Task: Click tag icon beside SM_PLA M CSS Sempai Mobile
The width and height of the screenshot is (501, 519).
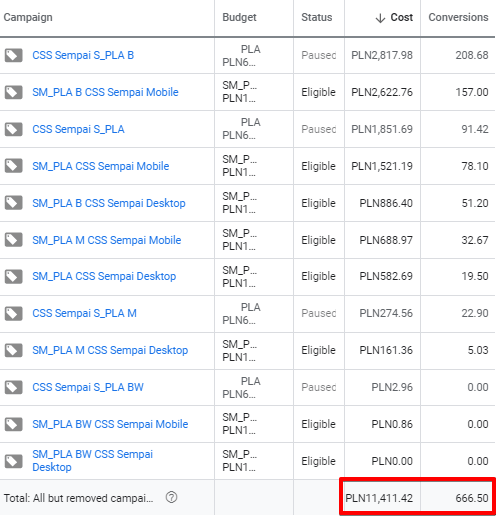Action: pos(14,240)
